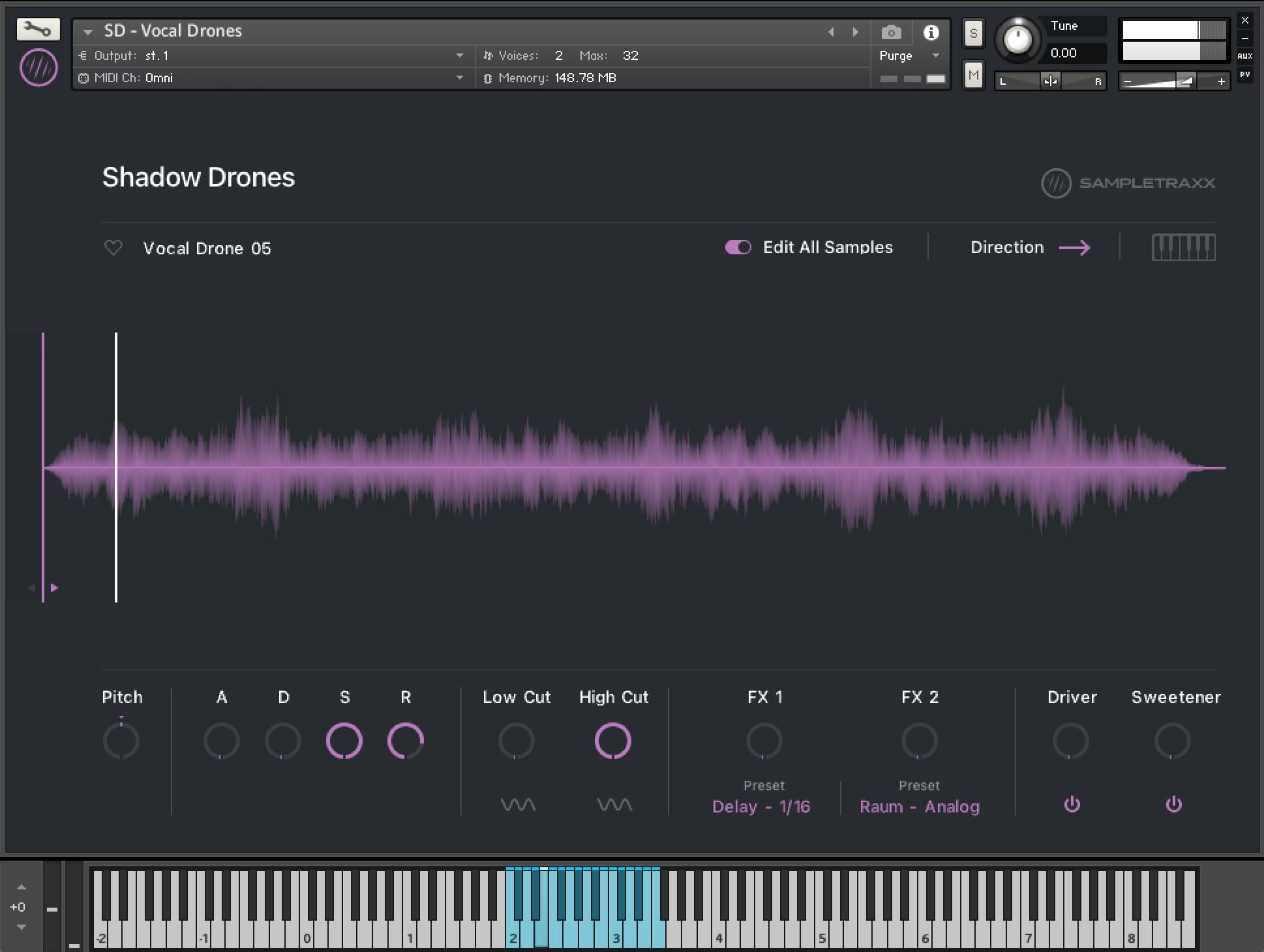Adjust the instrument volume slider

pyautogui.click(x=1174, y=82)
